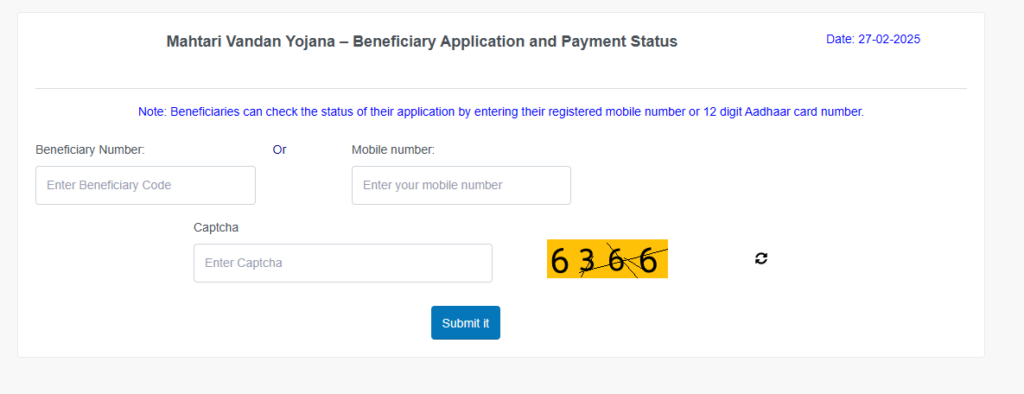Focus the Enter your mobile number field
1024x394 pixels.
461,185
